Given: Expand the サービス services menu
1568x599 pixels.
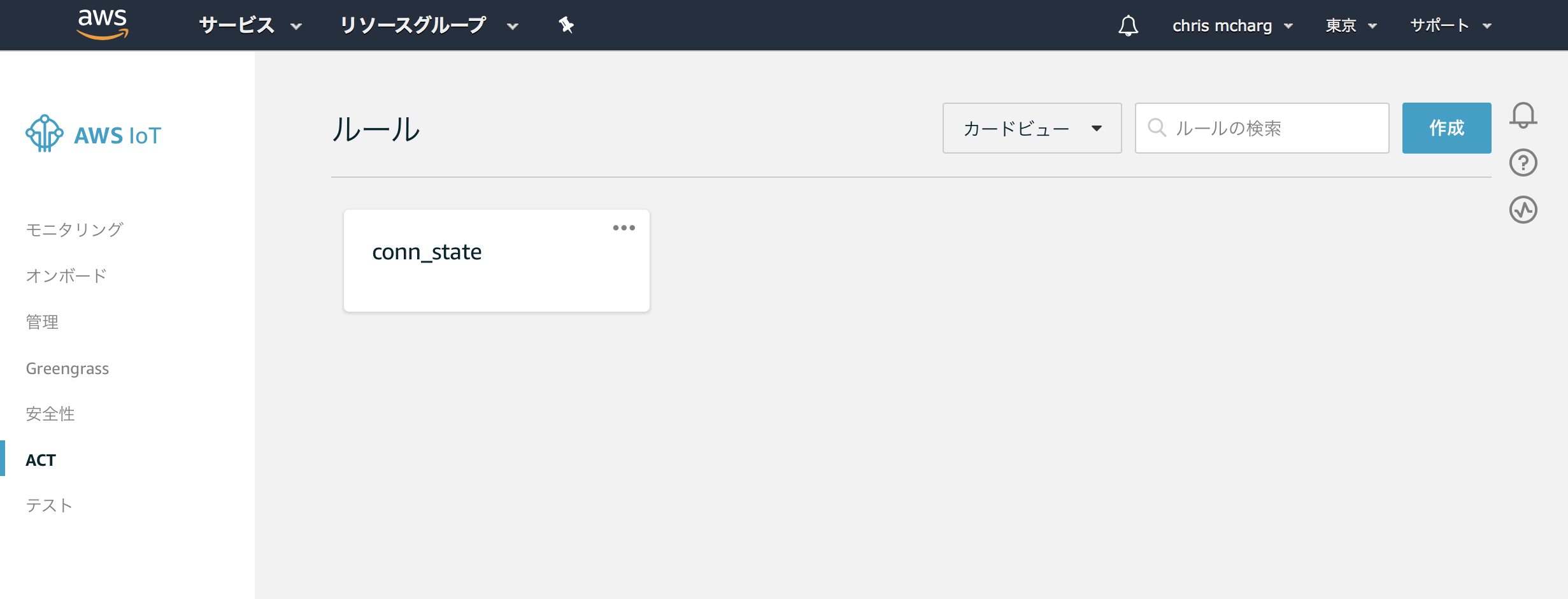Looking at the screenshot, I should coord(250,25).
